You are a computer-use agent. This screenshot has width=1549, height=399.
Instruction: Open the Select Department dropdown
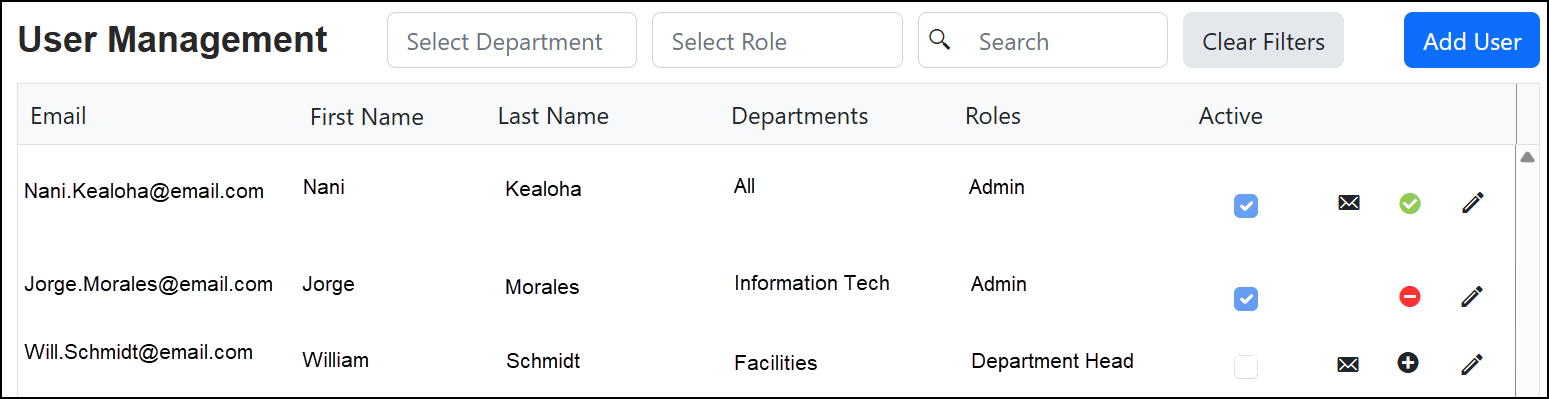(x=512, y=40)
